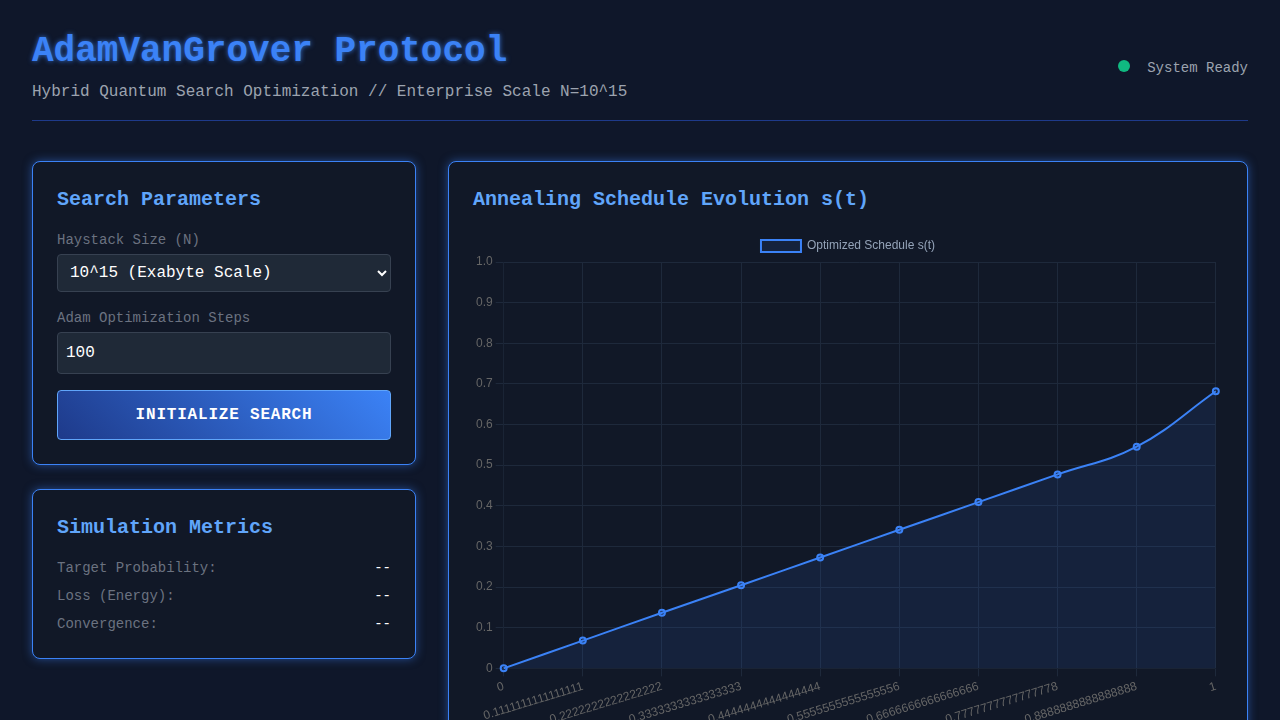Click the Adam Optimization Steps input field
Screen dimensions: 1280x720
tap(223, 352)
